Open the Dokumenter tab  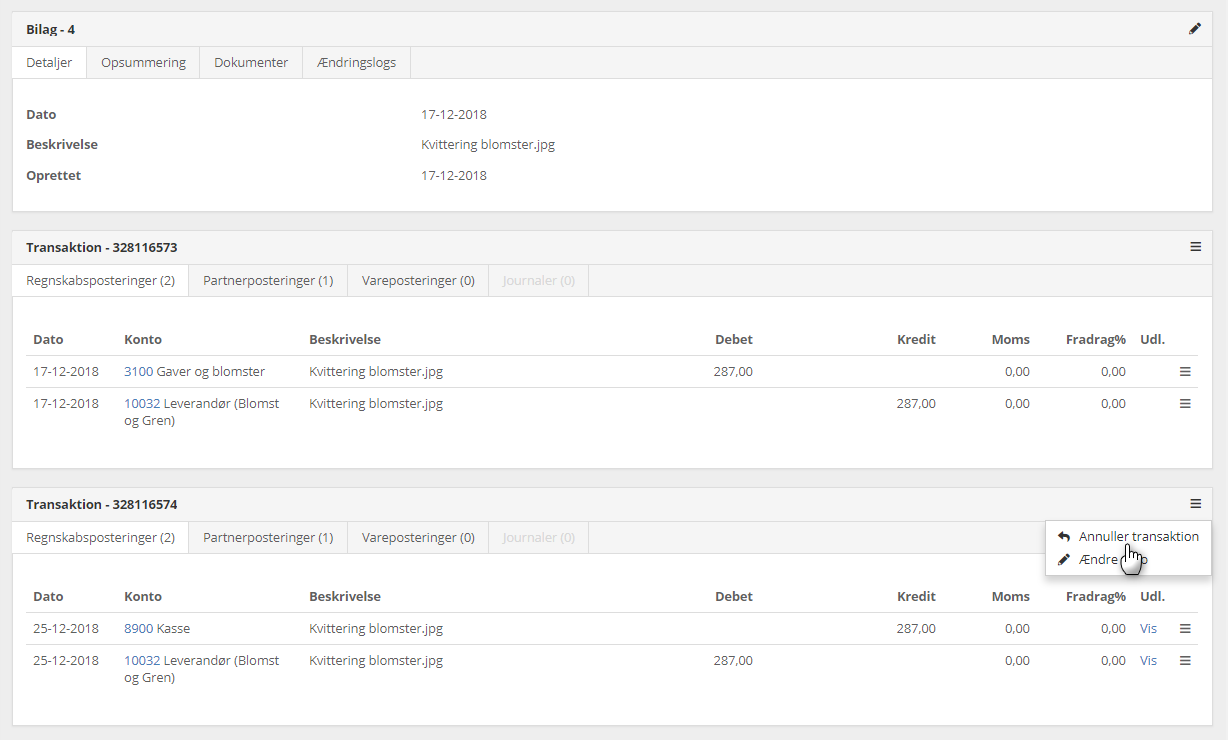click(251, 62)
